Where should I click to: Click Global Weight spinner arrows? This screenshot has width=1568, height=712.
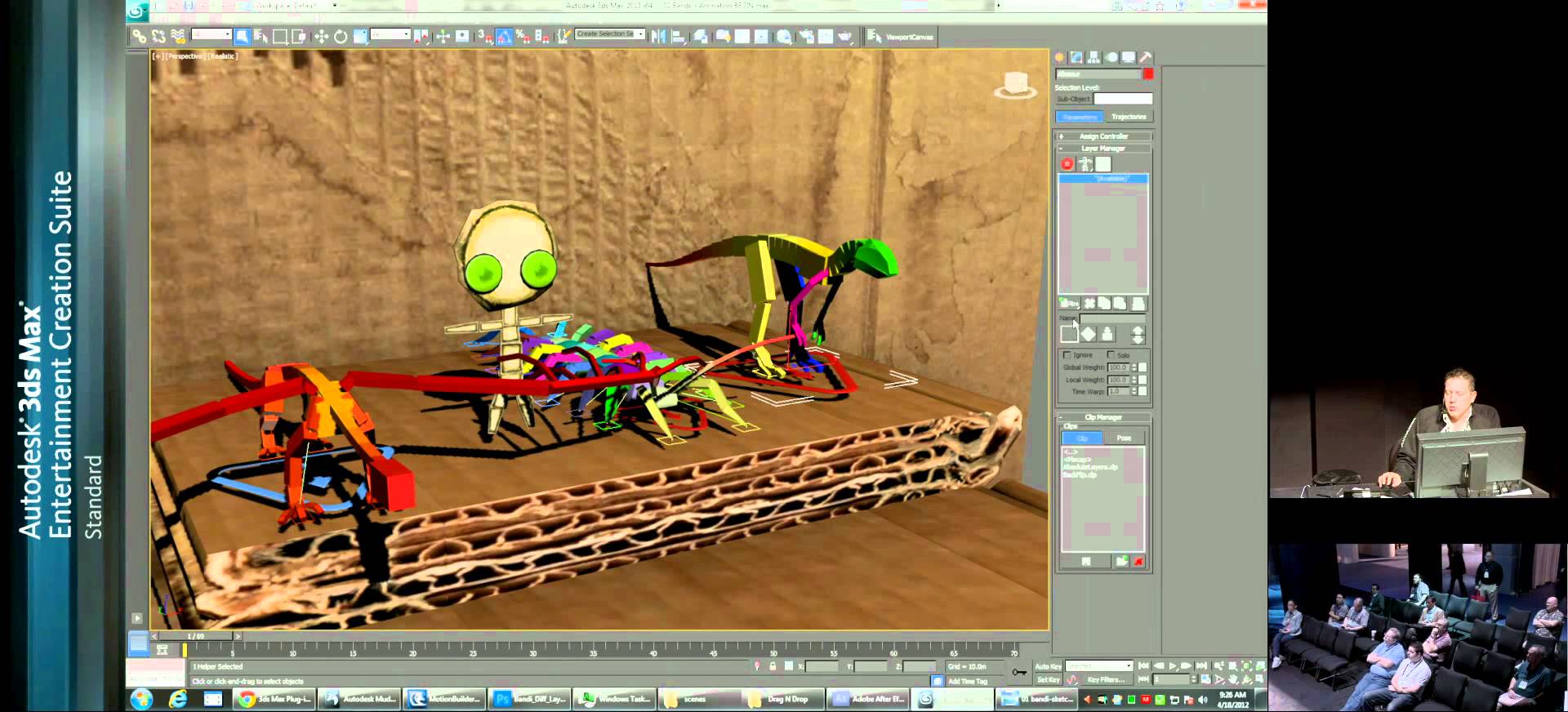[x=1134, y=367]
